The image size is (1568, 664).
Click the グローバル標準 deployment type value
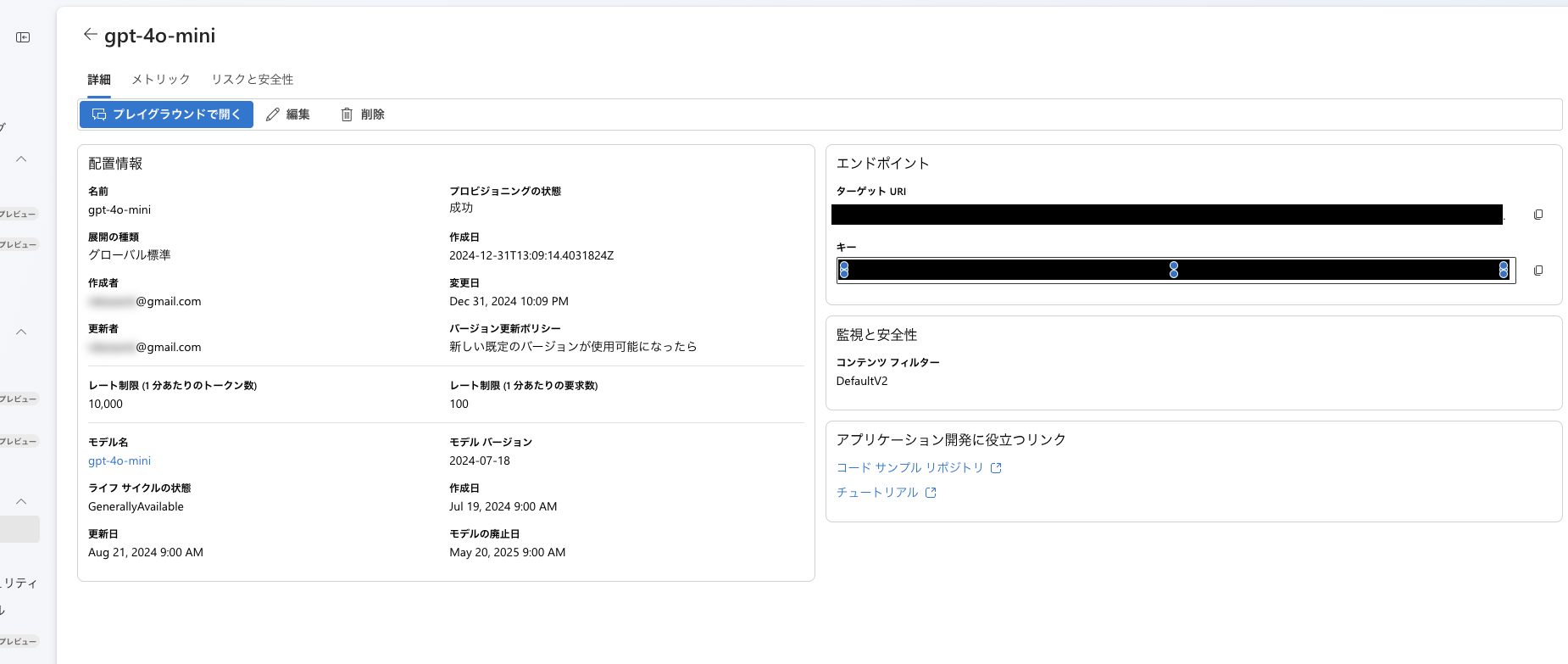(130, 255)
